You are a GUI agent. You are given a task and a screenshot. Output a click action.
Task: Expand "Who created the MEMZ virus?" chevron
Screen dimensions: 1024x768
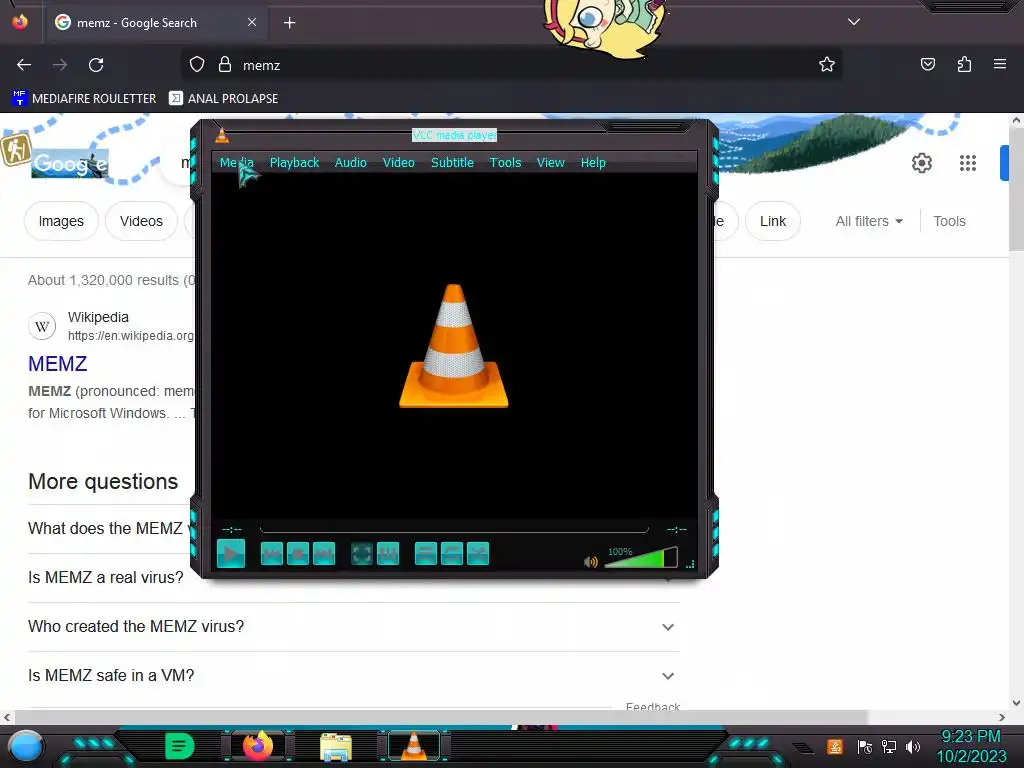tap(667, 627)
